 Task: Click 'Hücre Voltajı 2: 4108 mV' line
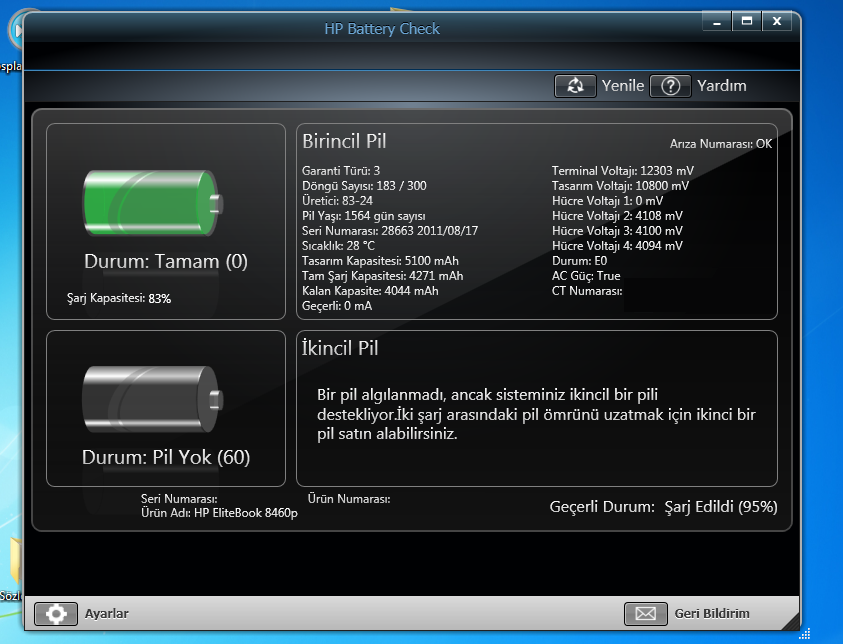(617, 216)
